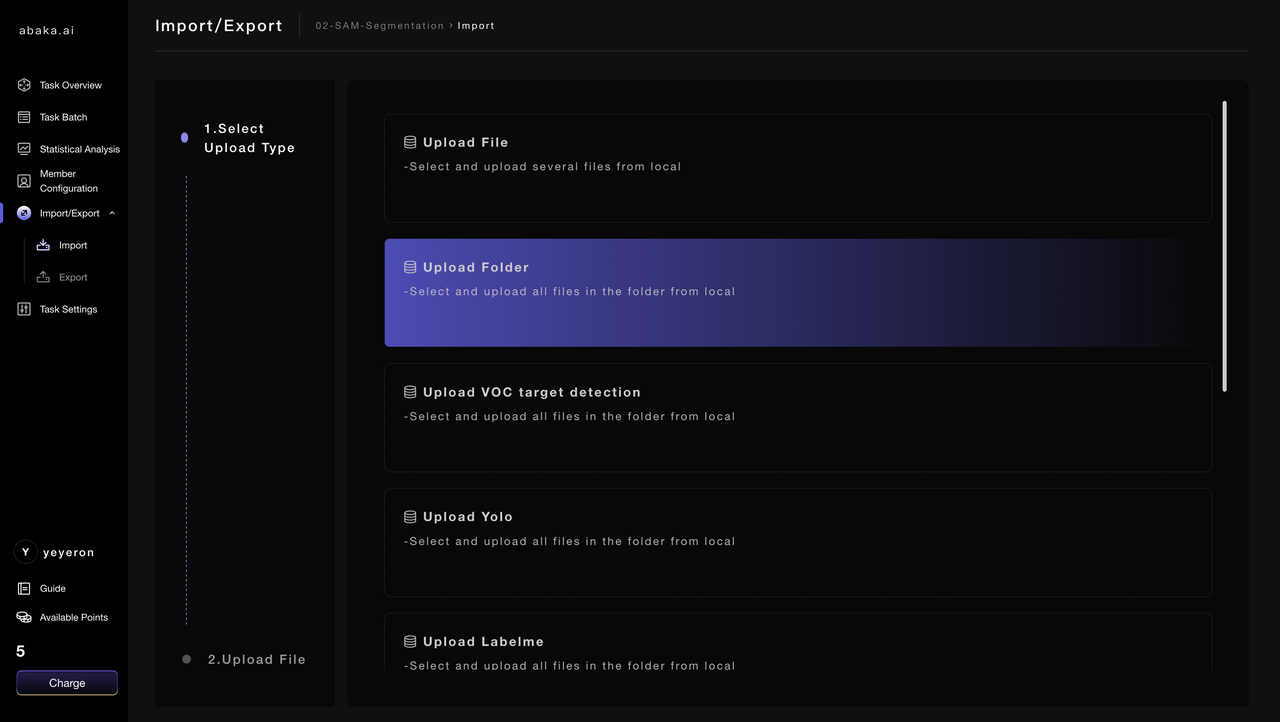The height and width of the screenshot is (722, 1280).
Task: Click the Available Points coins icon
Action: coord(24,617)
